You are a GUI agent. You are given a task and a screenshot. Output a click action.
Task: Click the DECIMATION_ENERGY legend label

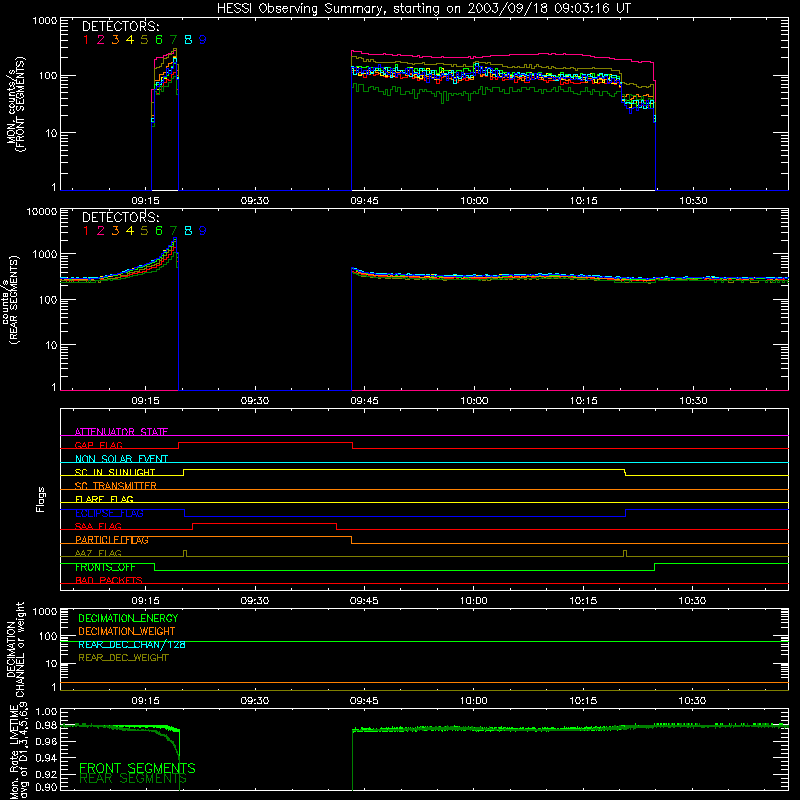pos(128,618)
